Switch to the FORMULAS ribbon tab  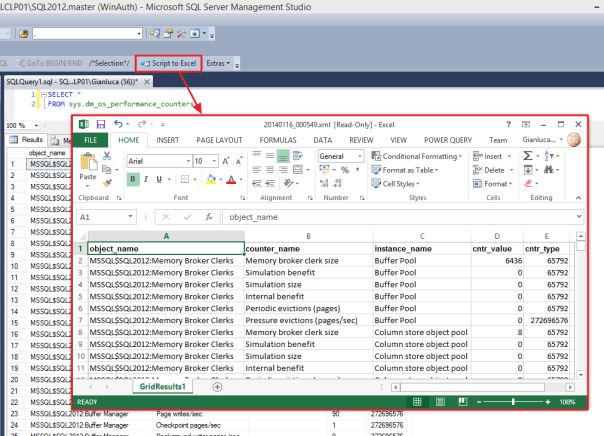coord(278,140)
